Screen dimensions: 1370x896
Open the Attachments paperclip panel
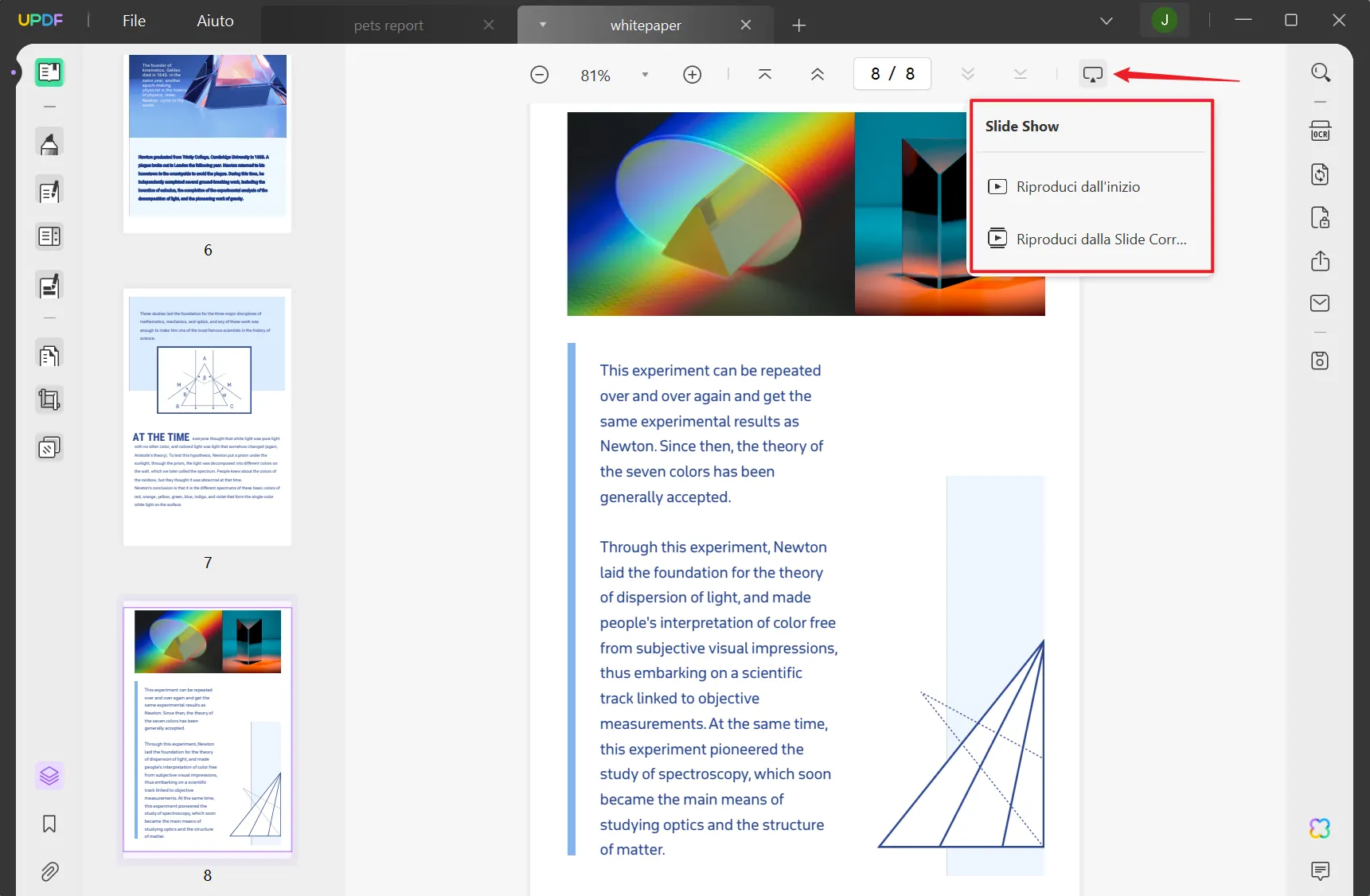tap(49, 872)
